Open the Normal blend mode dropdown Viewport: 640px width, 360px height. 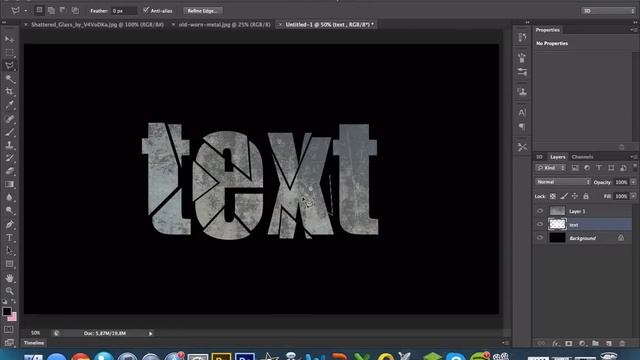563,182
